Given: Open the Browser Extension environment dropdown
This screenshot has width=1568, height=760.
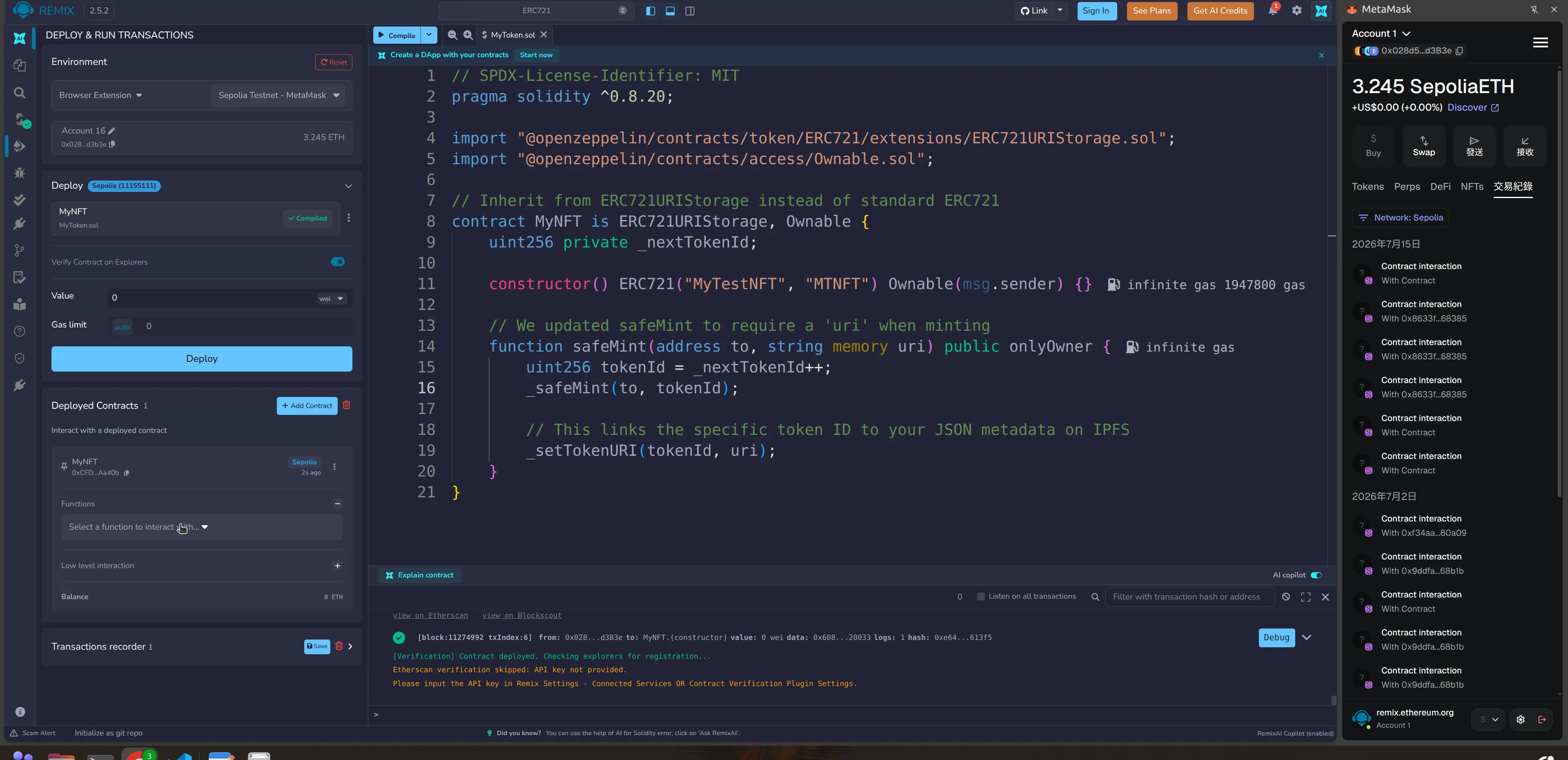Looking at the screenshot, I should pyautogui.click(x=100, y=95).
